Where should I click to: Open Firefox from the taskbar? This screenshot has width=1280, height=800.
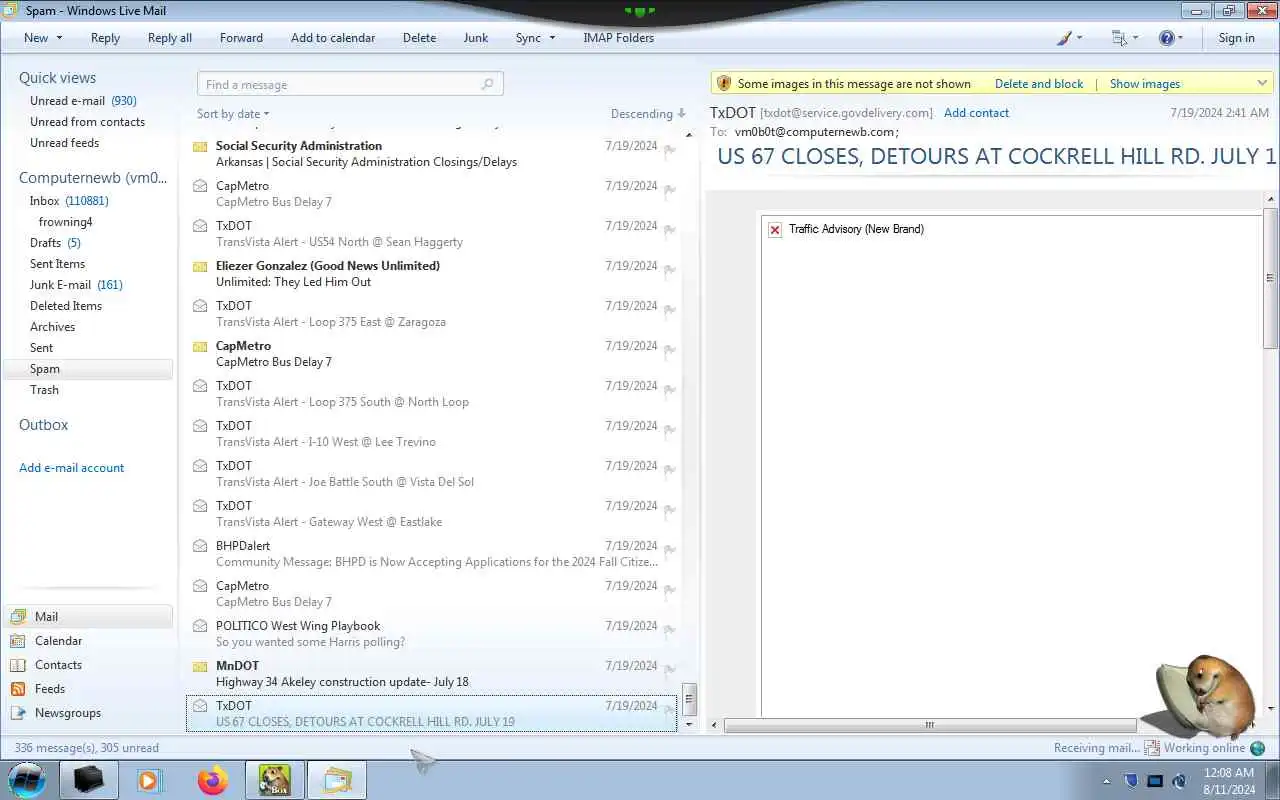[x=212, y=780]
